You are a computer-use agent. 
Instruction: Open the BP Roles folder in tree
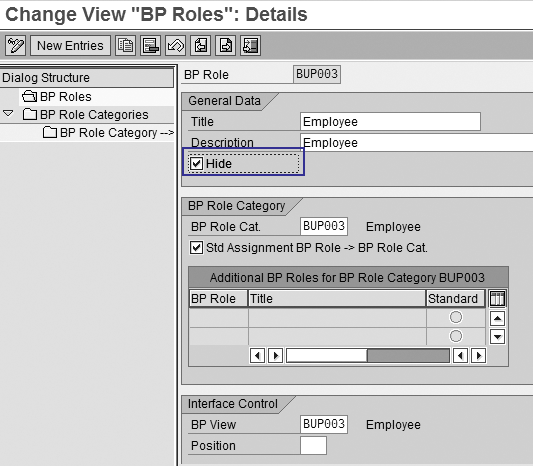click(56, 97)
